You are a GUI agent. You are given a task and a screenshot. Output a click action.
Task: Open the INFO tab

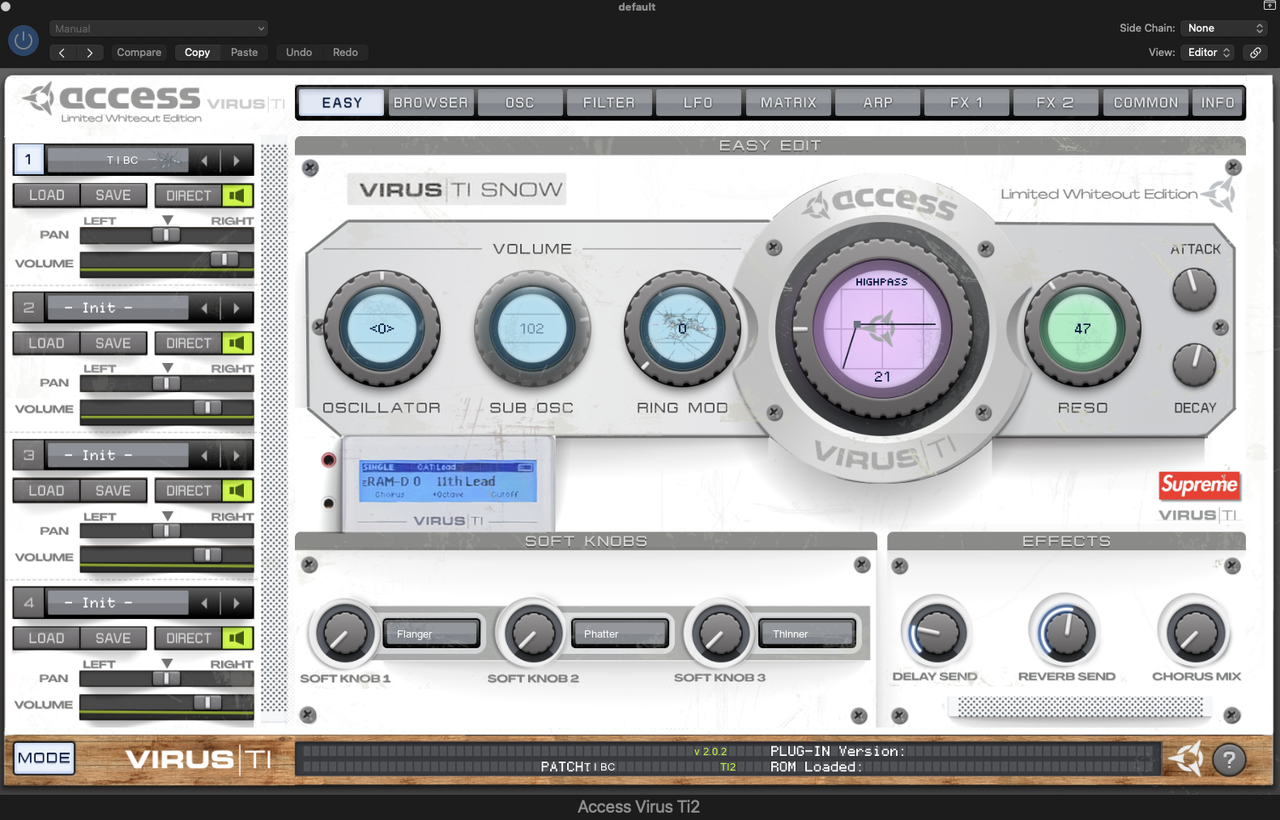coord(1217,102)
